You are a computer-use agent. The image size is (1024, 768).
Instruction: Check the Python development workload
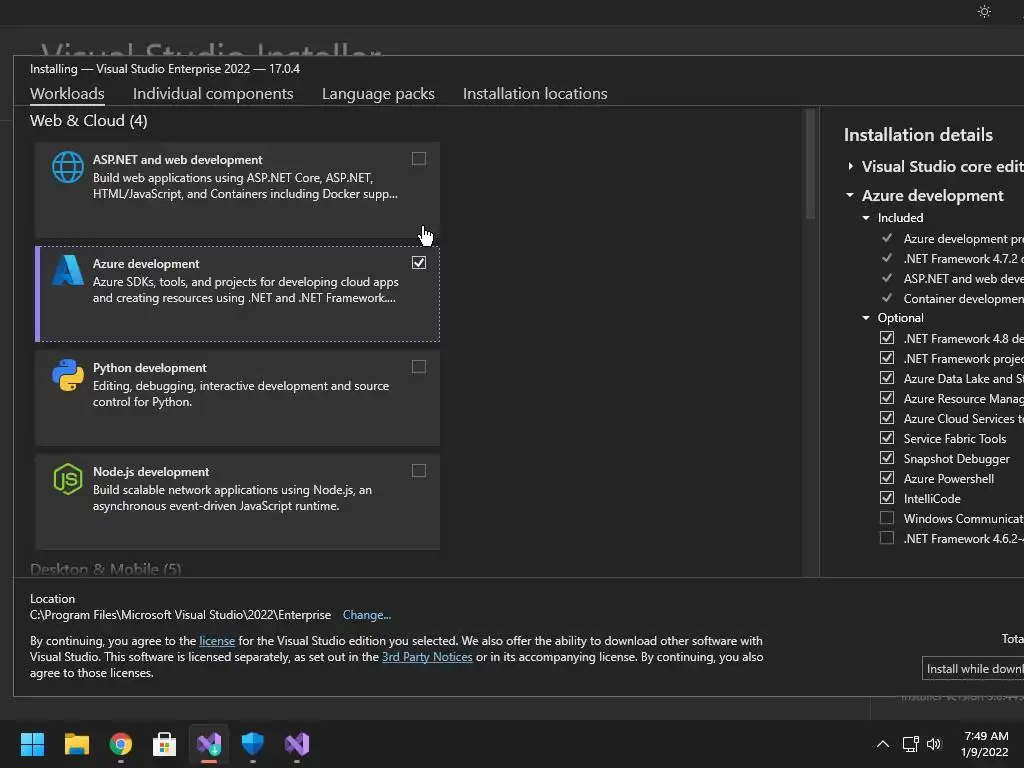click(419, 366)
